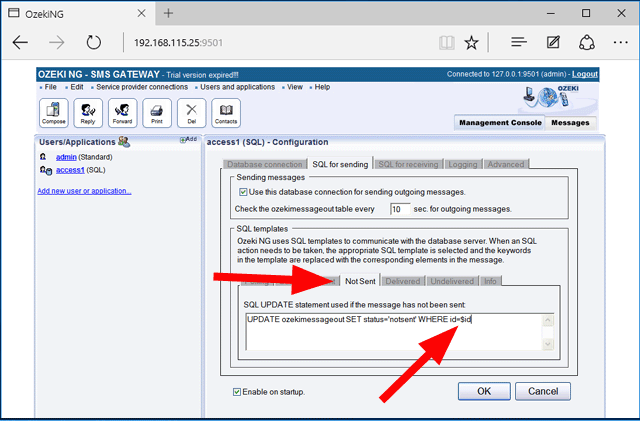
Task: Open the Advanced tab
Action: pyautogui.click(x=506, y=164)
